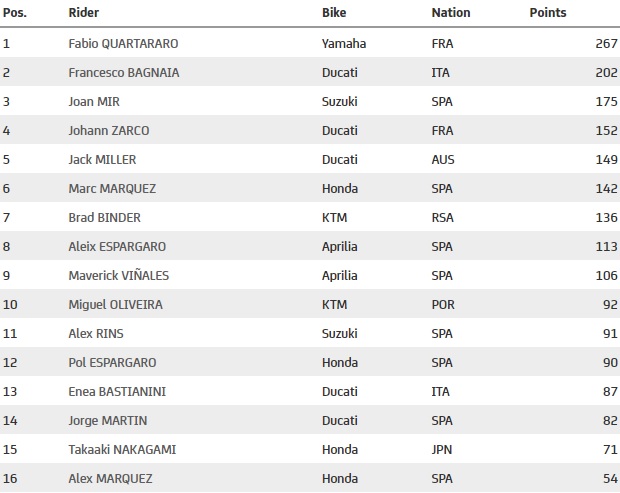The image size is (620, 493).
Task: Click the Yamaha bike cell
Action: tap(344, 43)
